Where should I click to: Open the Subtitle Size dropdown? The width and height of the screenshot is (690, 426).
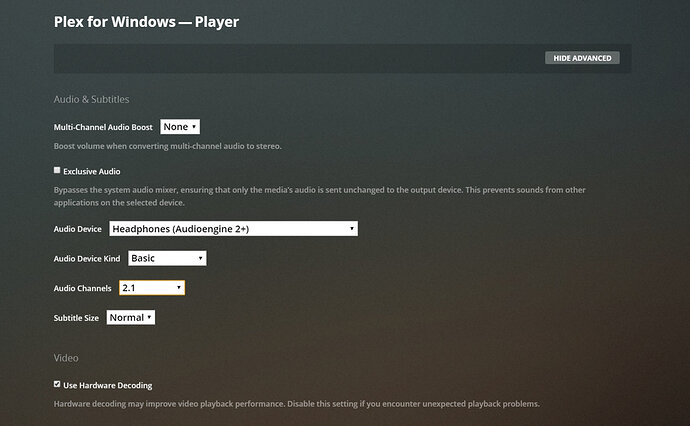(x=131, y=318)
